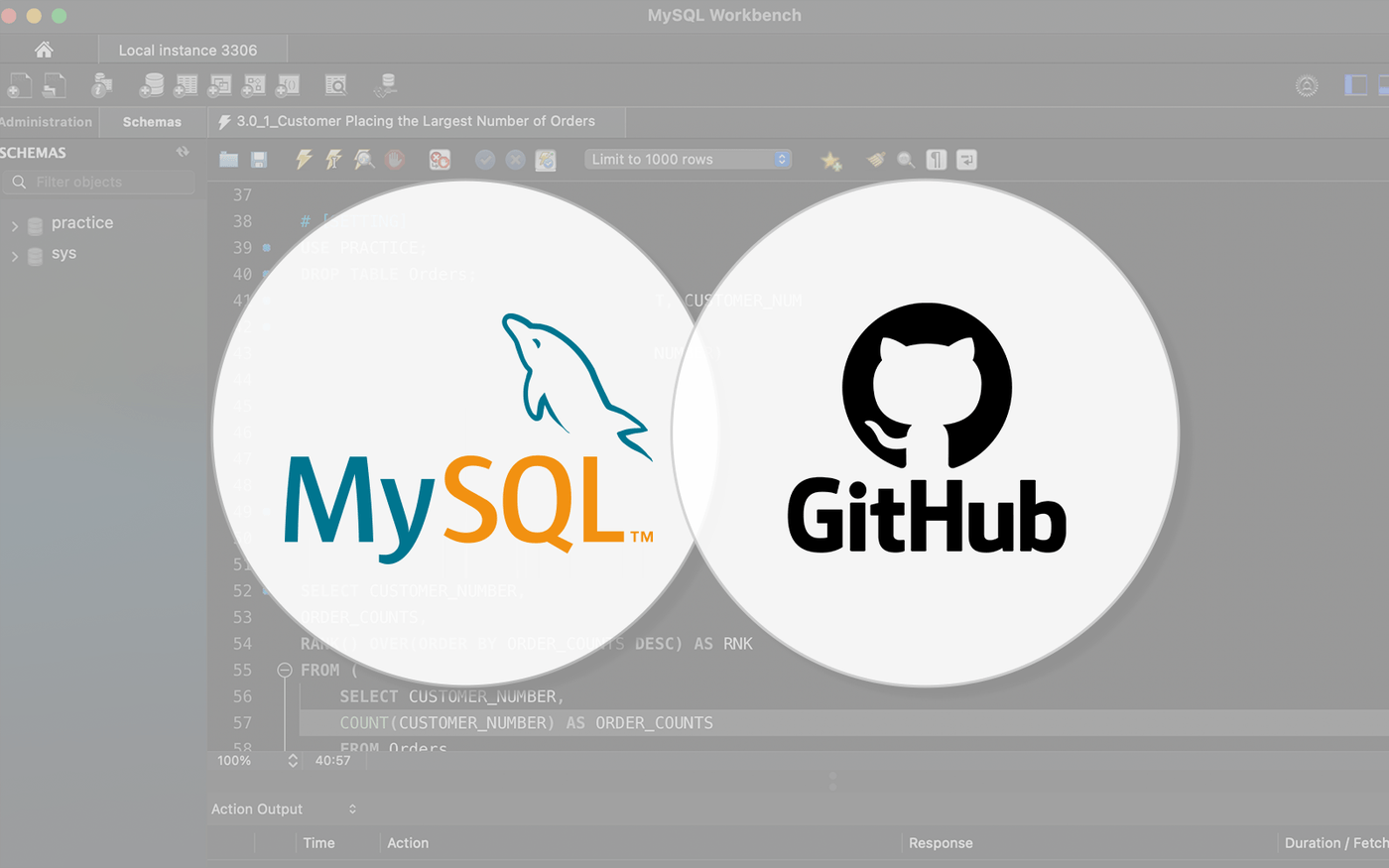Create a new function icon
Image resolution: width=1389 pixels, height=868 pixels.
(x=287, y=86)
